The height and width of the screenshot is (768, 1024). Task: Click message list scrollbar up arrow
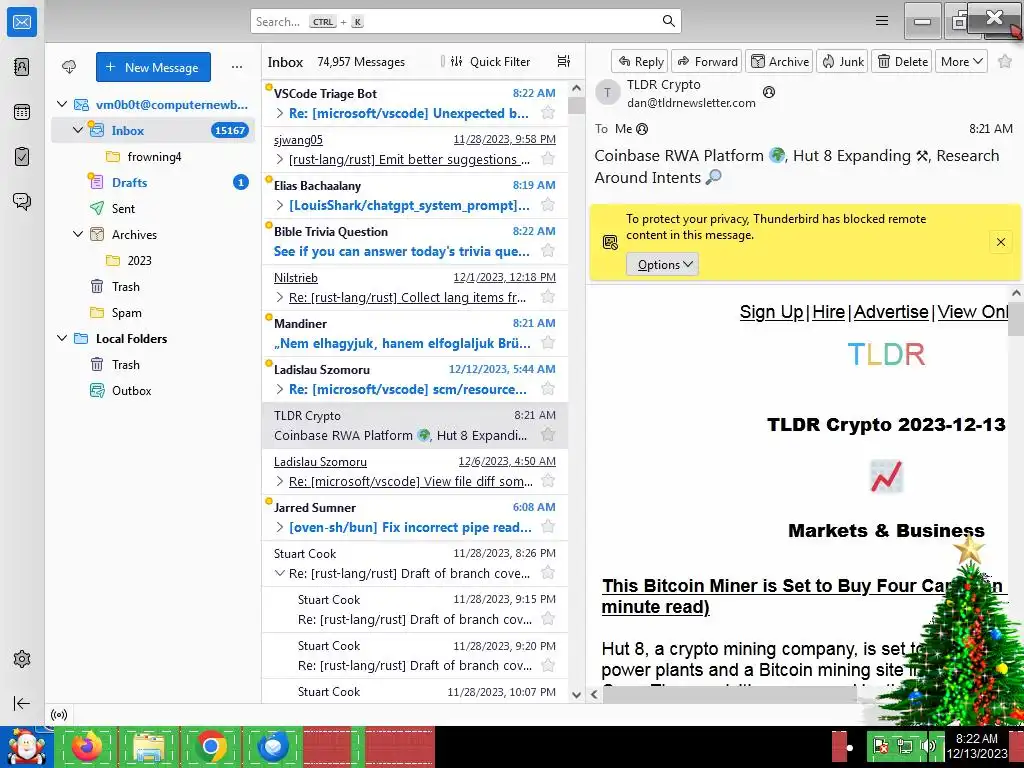coord(576,88)
